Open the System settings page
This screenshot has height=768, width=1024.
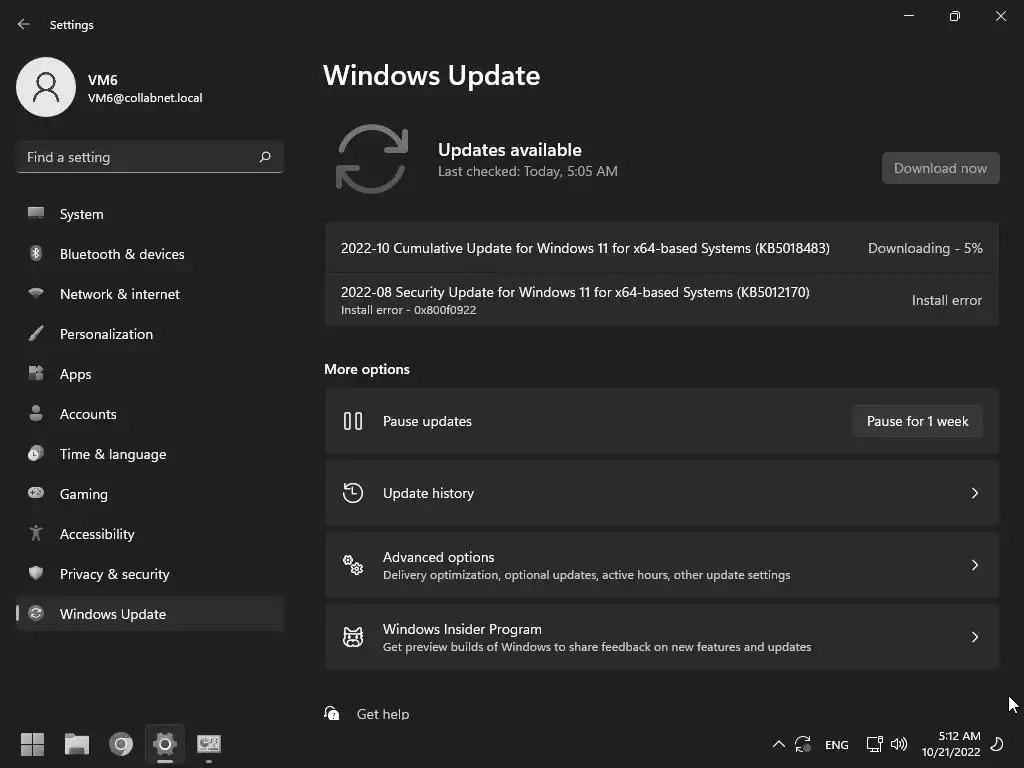pos(150,214)
